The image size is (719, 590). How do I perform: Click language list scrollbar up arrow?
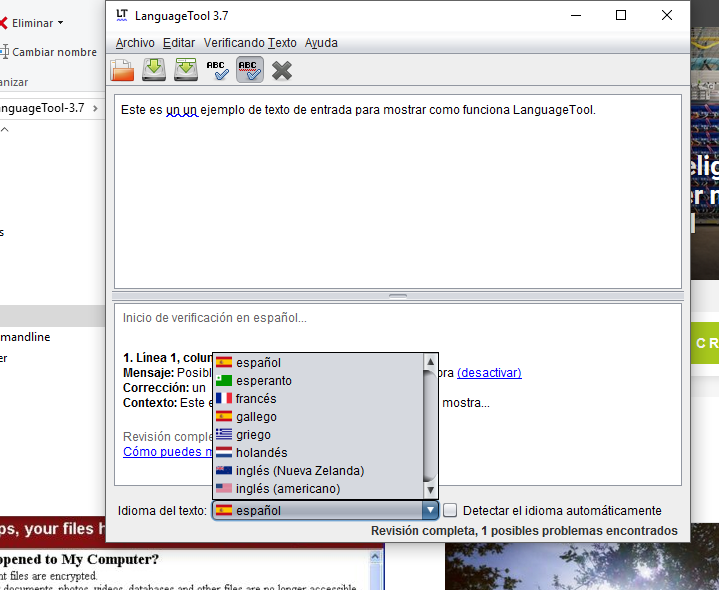pyautogui.click(x=430, y=361)
